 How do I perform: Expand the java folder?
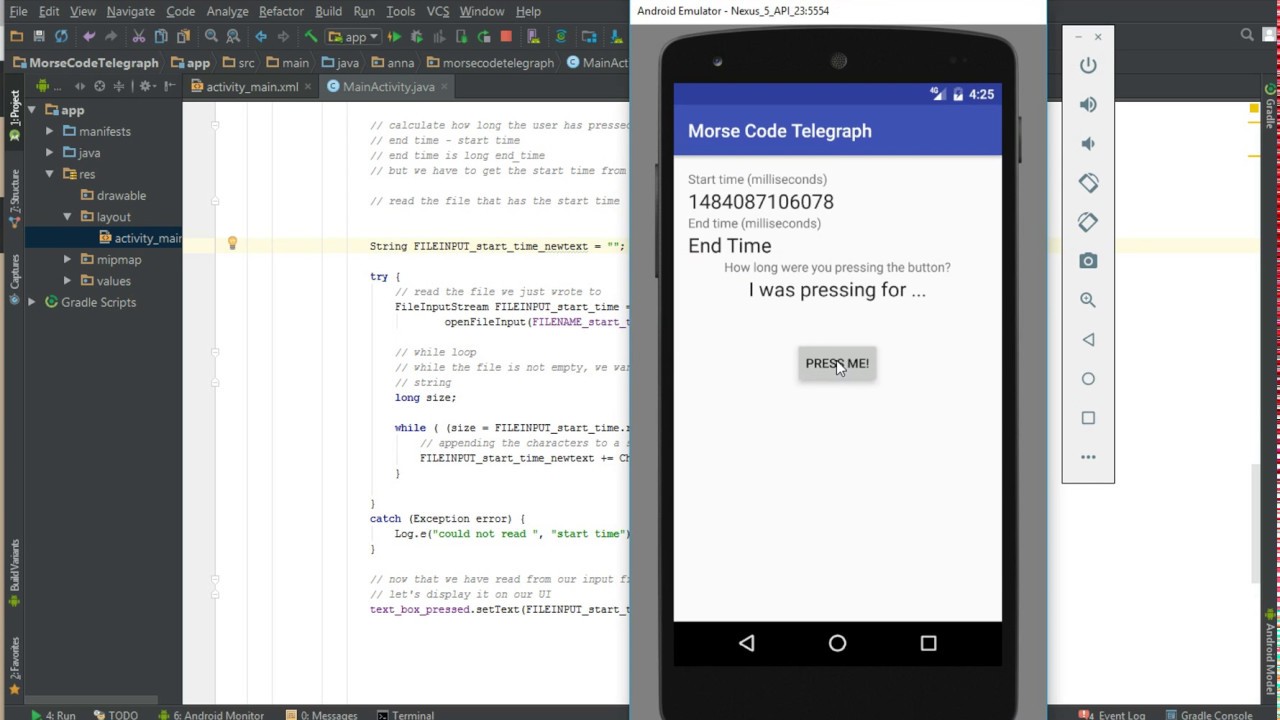click(x=49, y=153)
